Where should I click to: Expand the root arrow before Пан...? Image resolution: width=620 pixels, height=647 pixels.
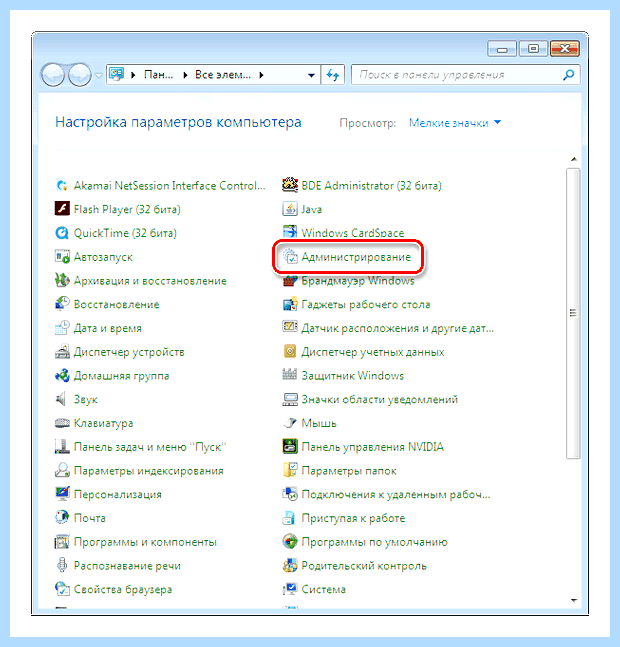133,75
